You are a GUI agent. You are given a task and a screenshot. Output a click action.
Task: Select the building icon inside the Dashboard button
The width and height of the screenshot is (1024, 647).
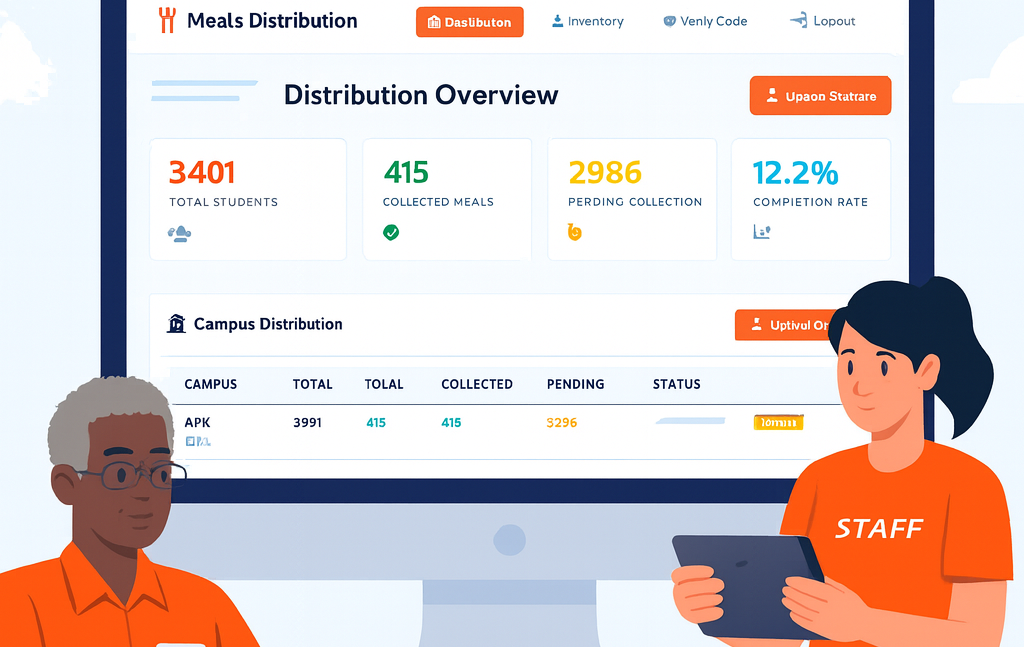(x=435, y=20)
